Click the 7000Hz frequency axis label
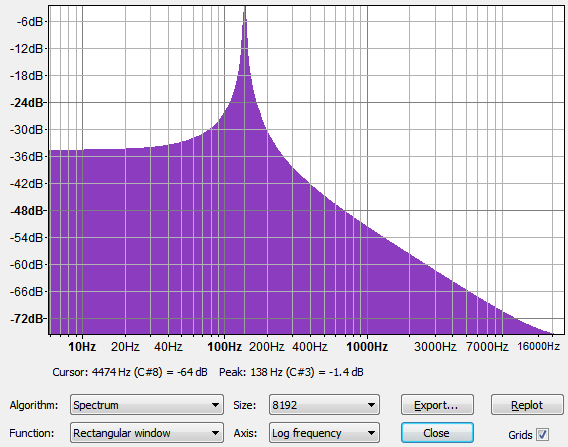Viewport: 568px width, 447px height. coord(487,347)
